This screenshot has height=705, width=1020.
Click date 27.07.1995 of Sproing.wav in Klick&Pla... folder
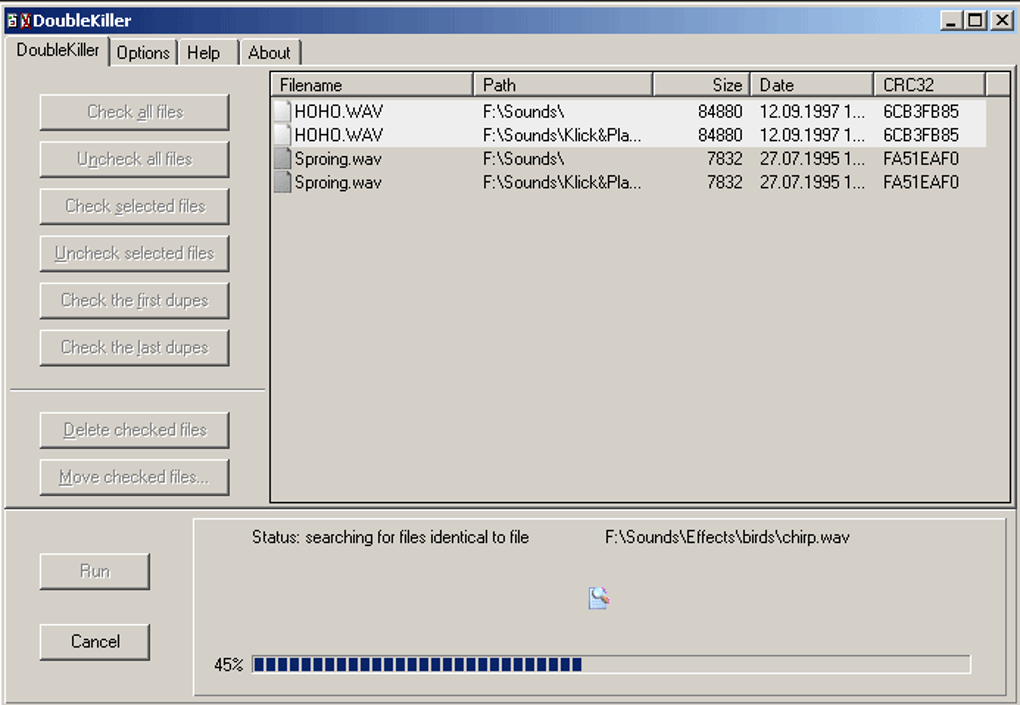(812, 183)
